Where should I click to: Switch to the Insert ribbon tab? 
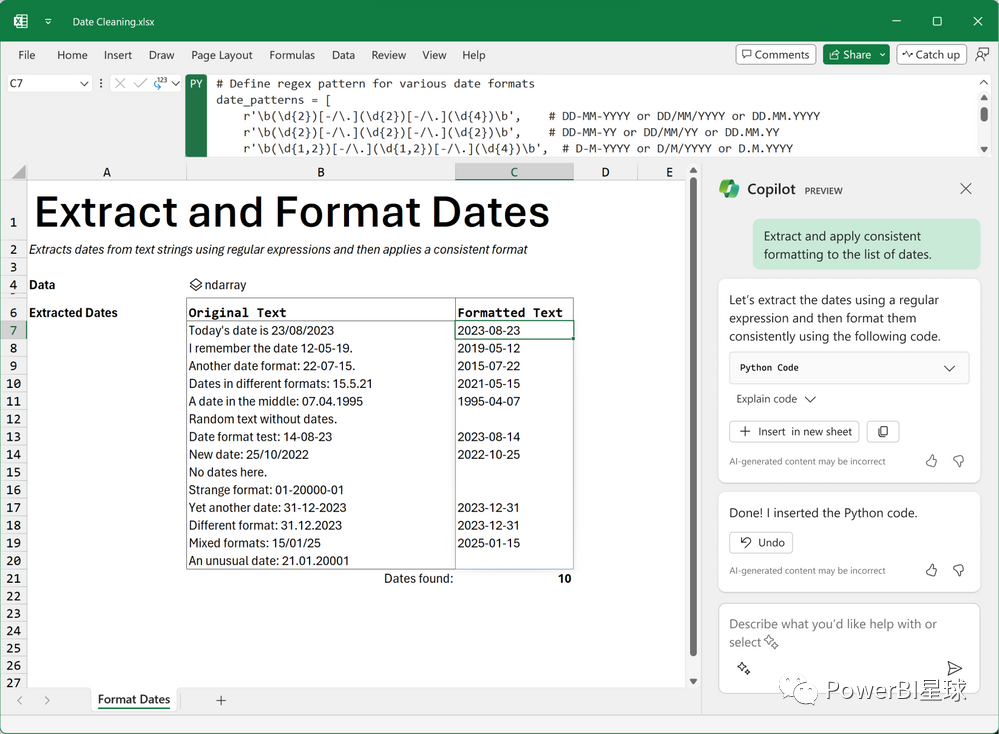pyautogui.click(x=118, y=55)
